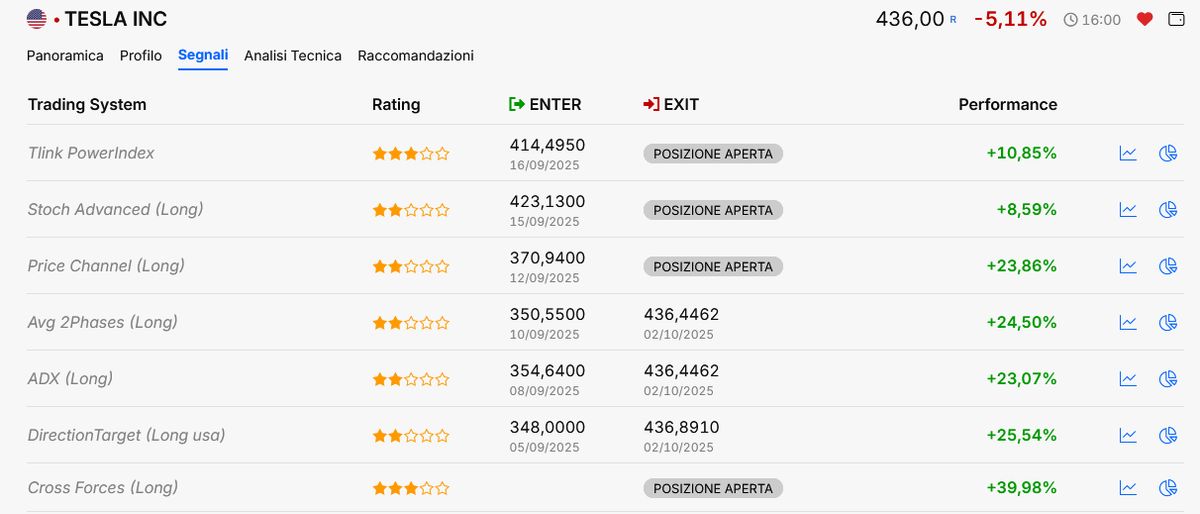
Task: Click the star rating for ADX (Long)
Action: click(411, 380)
